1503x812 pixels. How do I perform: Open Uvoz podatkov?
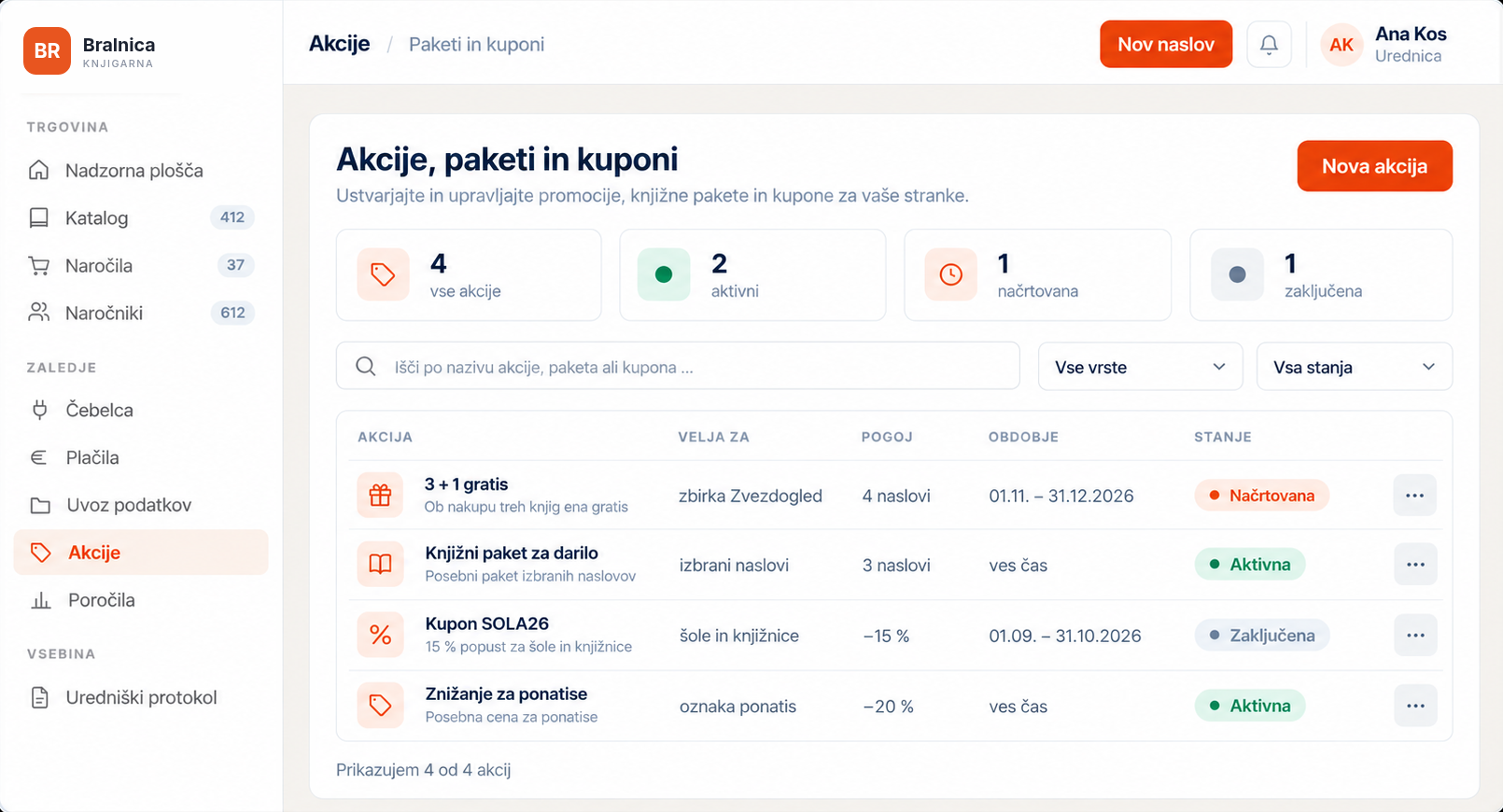pyautogui.click(x=141, y=506)
